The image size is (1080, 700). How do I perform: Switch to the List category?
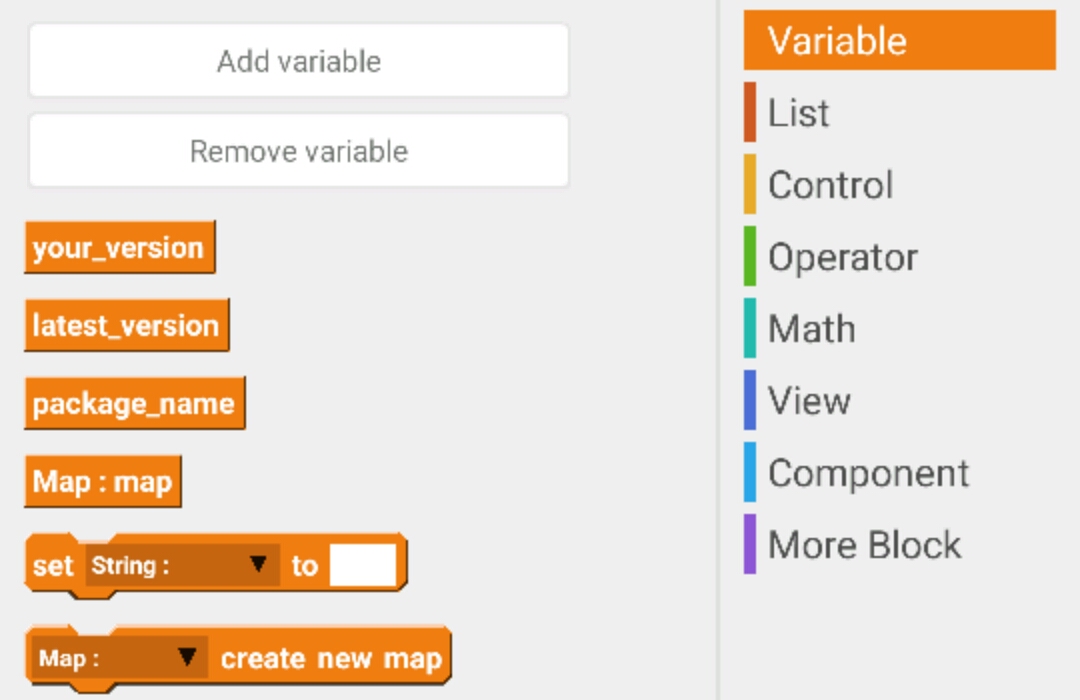click(x=799, y=113)
